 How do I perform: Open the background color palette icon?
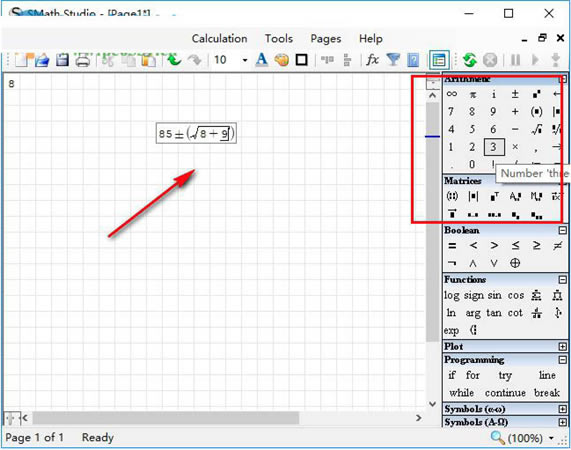281,60
